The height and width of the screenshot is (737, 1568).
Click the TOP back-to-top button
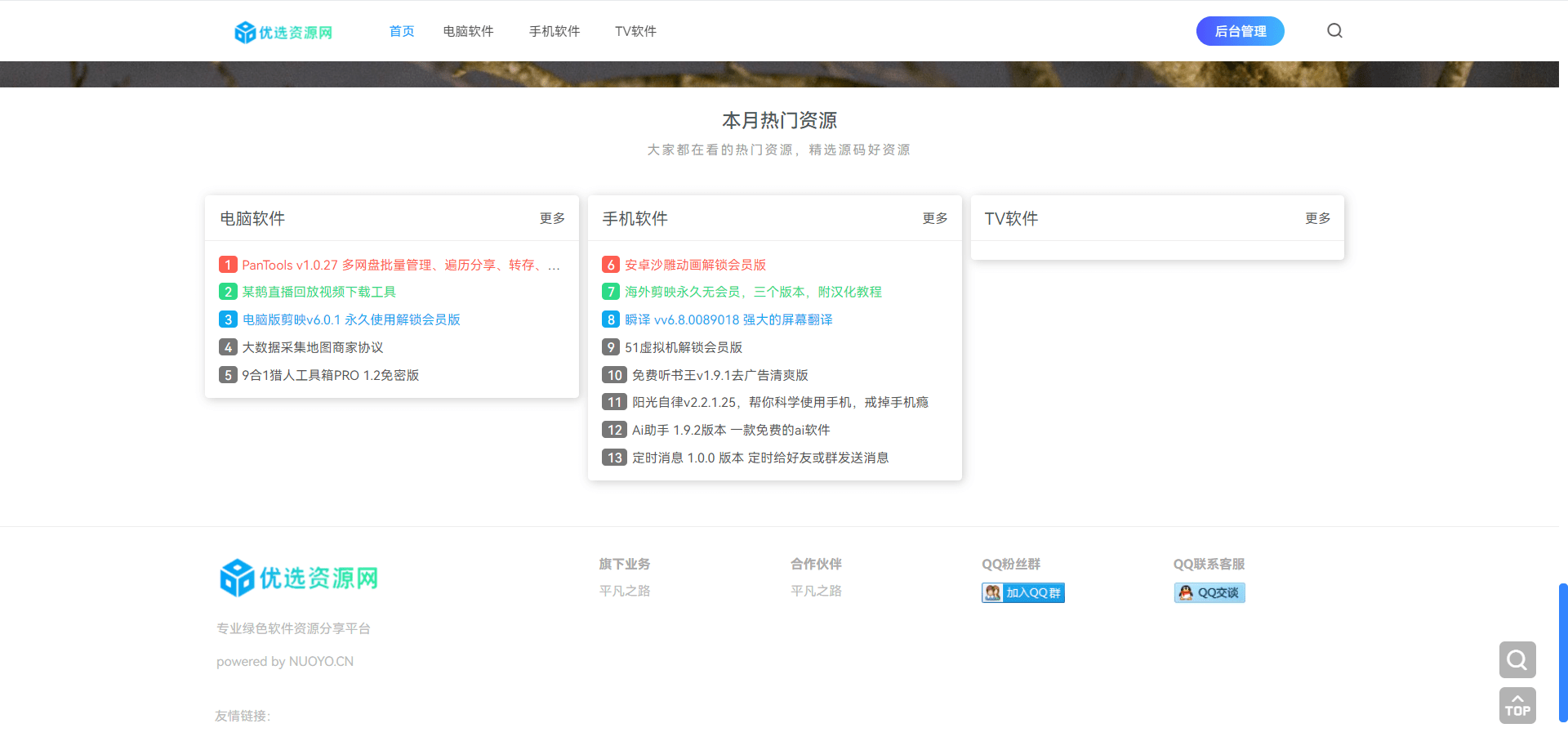tap(1517, 704)
